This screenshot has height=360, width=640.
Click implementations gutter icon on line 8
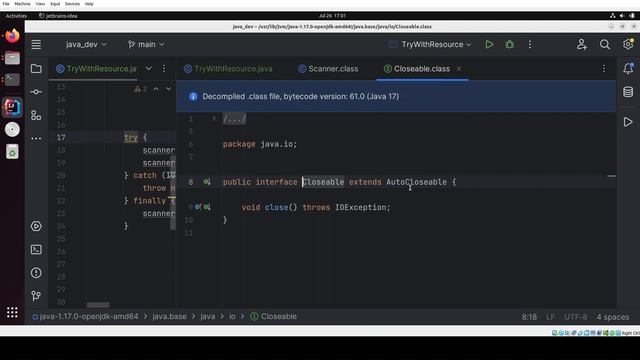[207, 182]
